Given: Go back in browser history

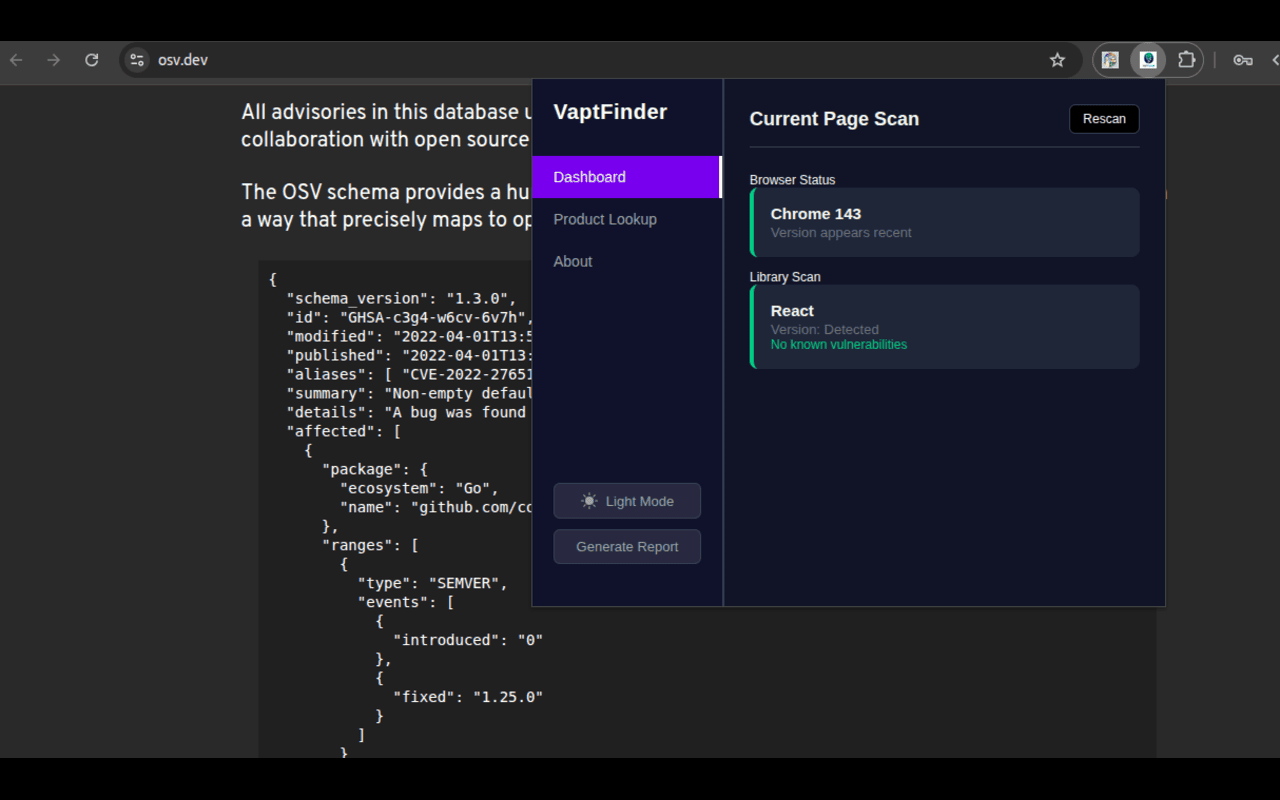Looking at the screenshot, I should click(x=16, y=60).
